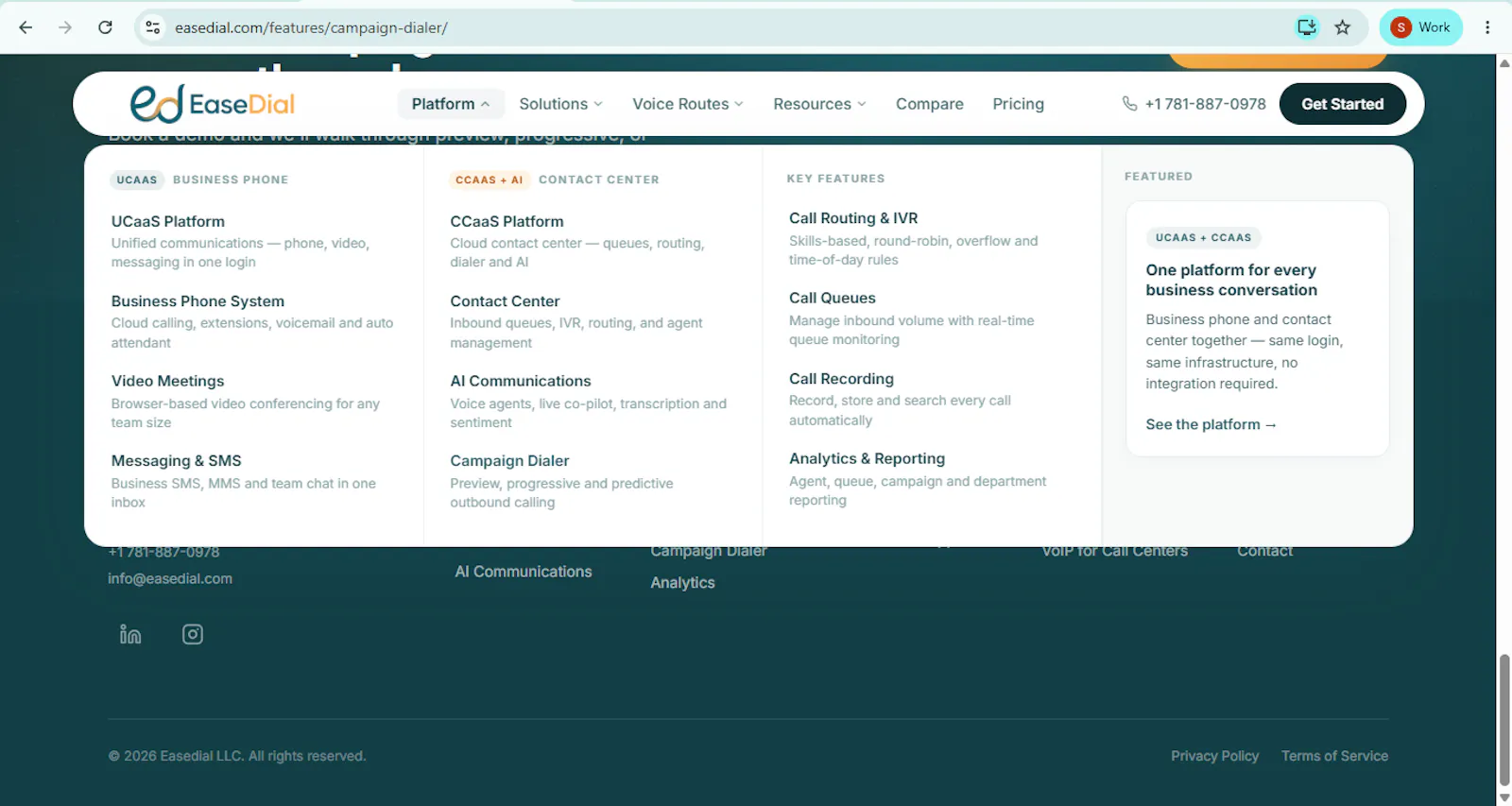Open the Privacy Policy link
Screen dimensions: 1512x806
pyautogui.click(x=1214, y=756)
